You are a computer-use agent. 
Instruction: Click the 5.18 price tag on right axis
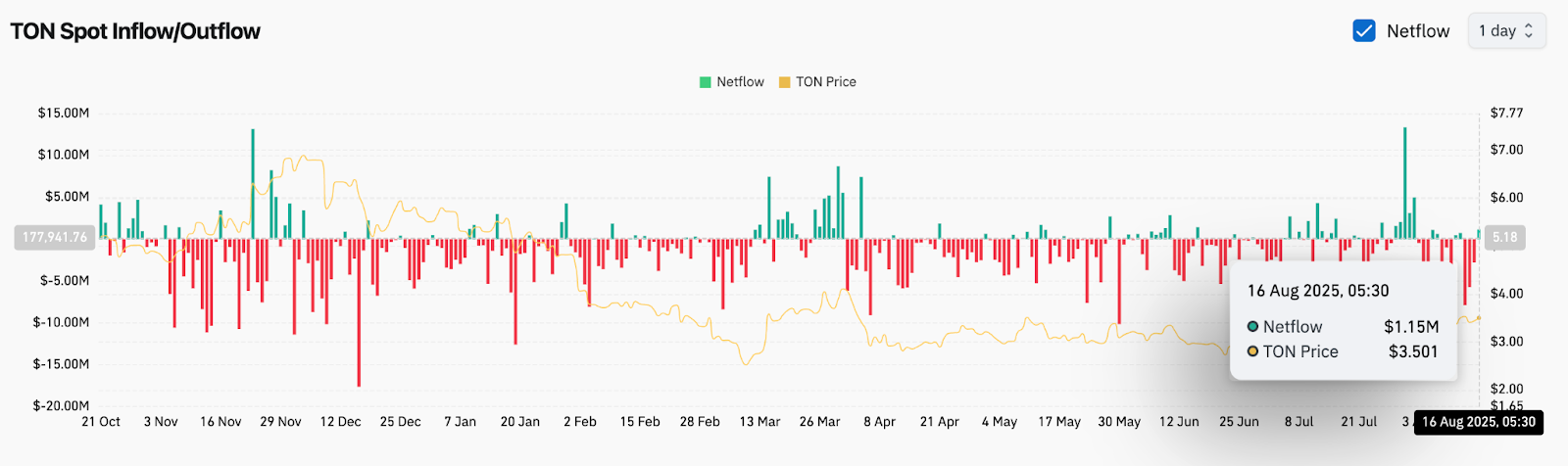[x=1504, y=237]
